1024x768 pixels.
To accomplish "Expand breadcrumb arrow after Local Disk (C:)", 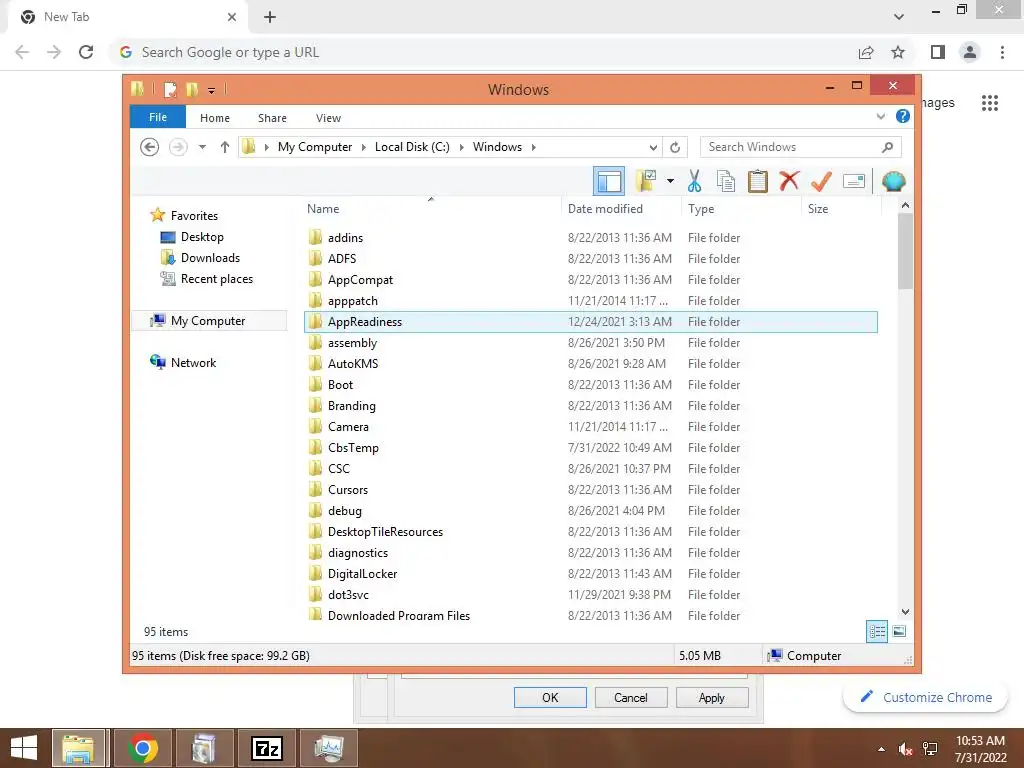I will tap(461, 147).
